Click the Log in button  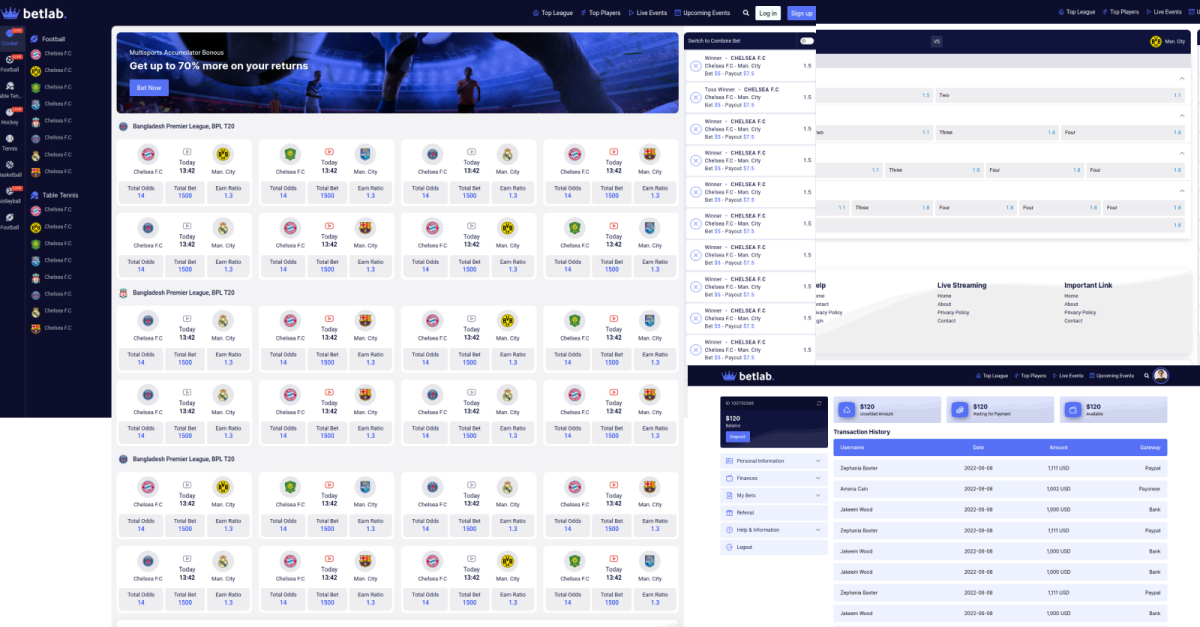[768, 13]
